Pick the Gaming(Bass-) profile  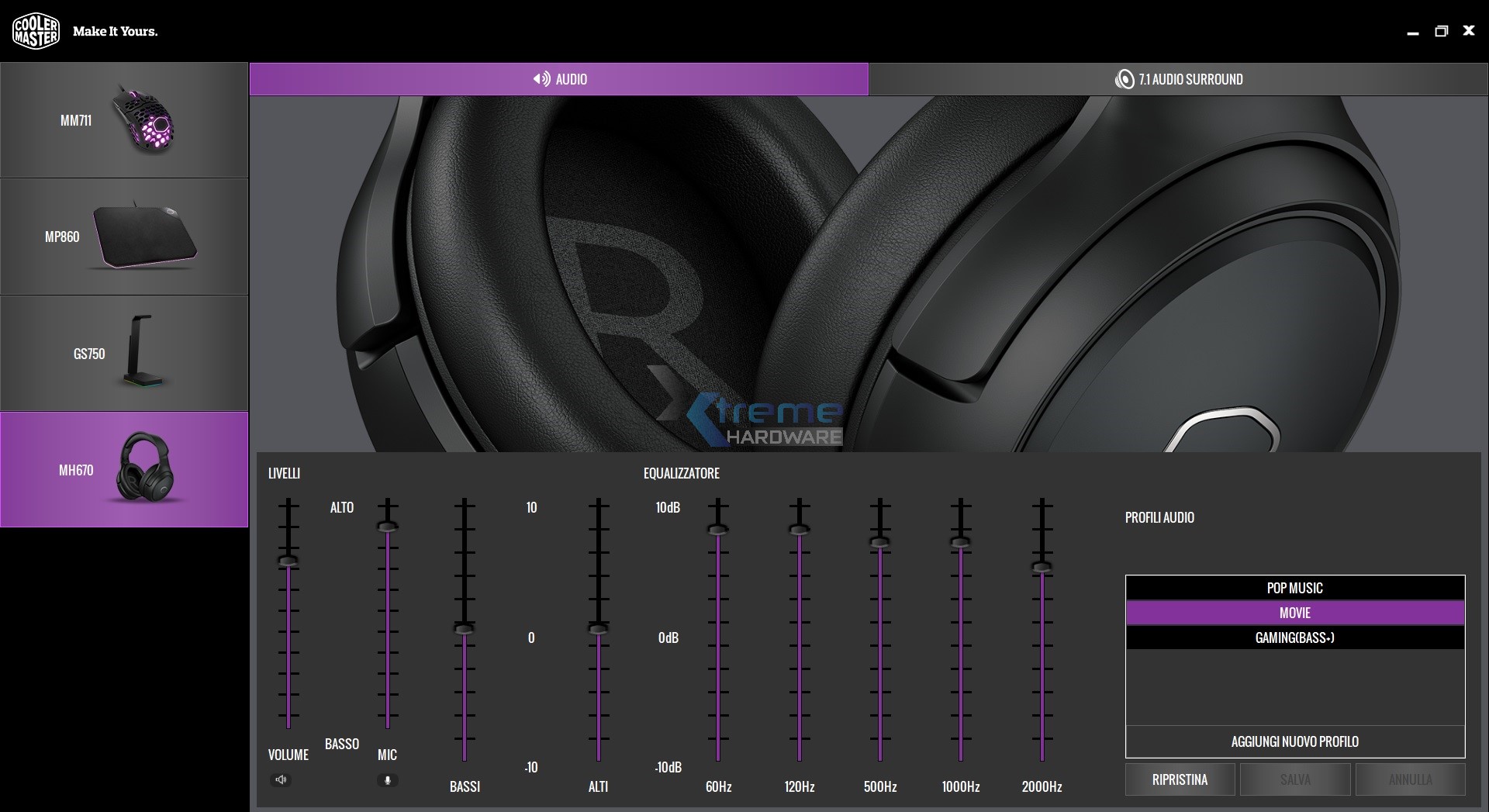click(1294, 638)
